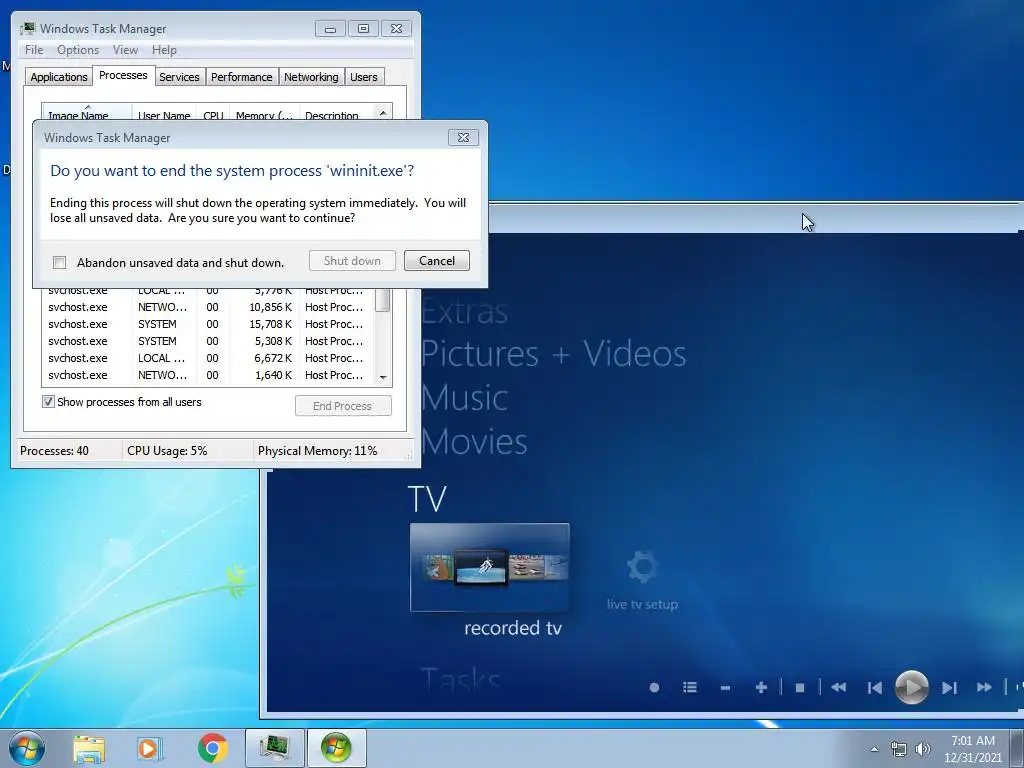Open Google Chrome from the taskbar
Screen dimensions: 1024x768
click(x=212, y=748)
